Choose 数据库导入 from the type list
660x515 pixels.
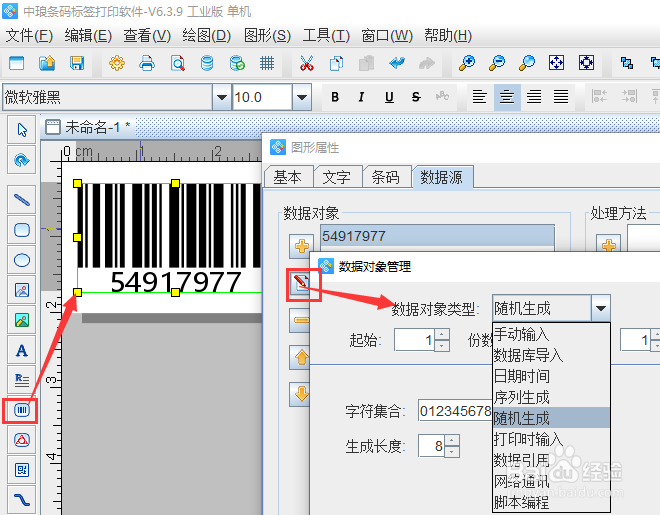pos(551,355)
